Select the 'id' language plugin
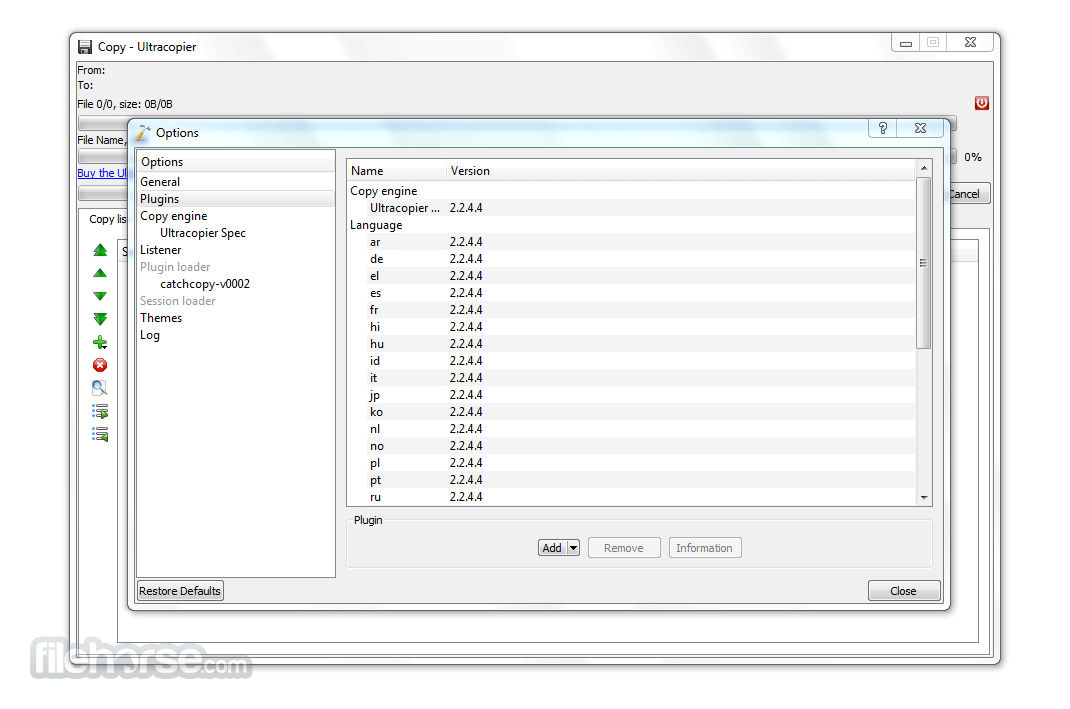The height and width of the screenshot is (709, 1070). click(631, 361)
